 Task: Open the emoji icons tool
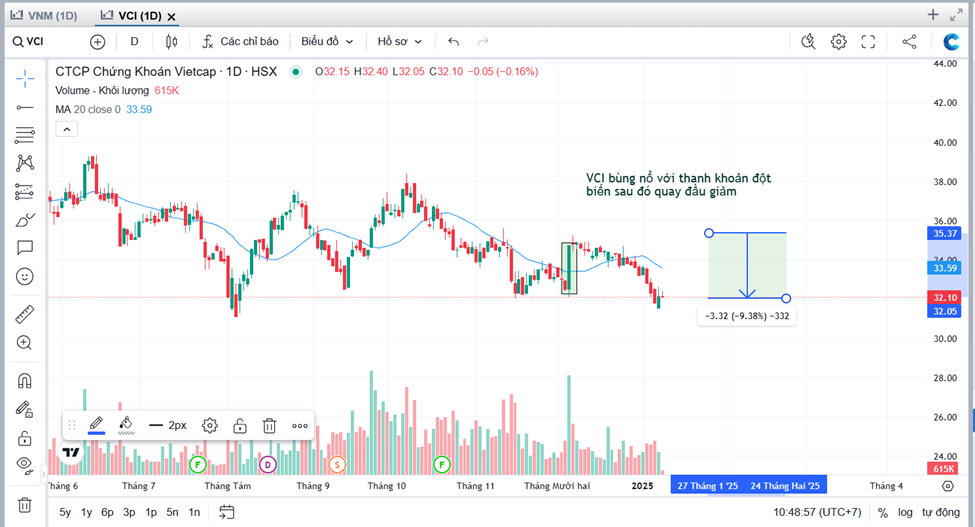coord(25,277)
